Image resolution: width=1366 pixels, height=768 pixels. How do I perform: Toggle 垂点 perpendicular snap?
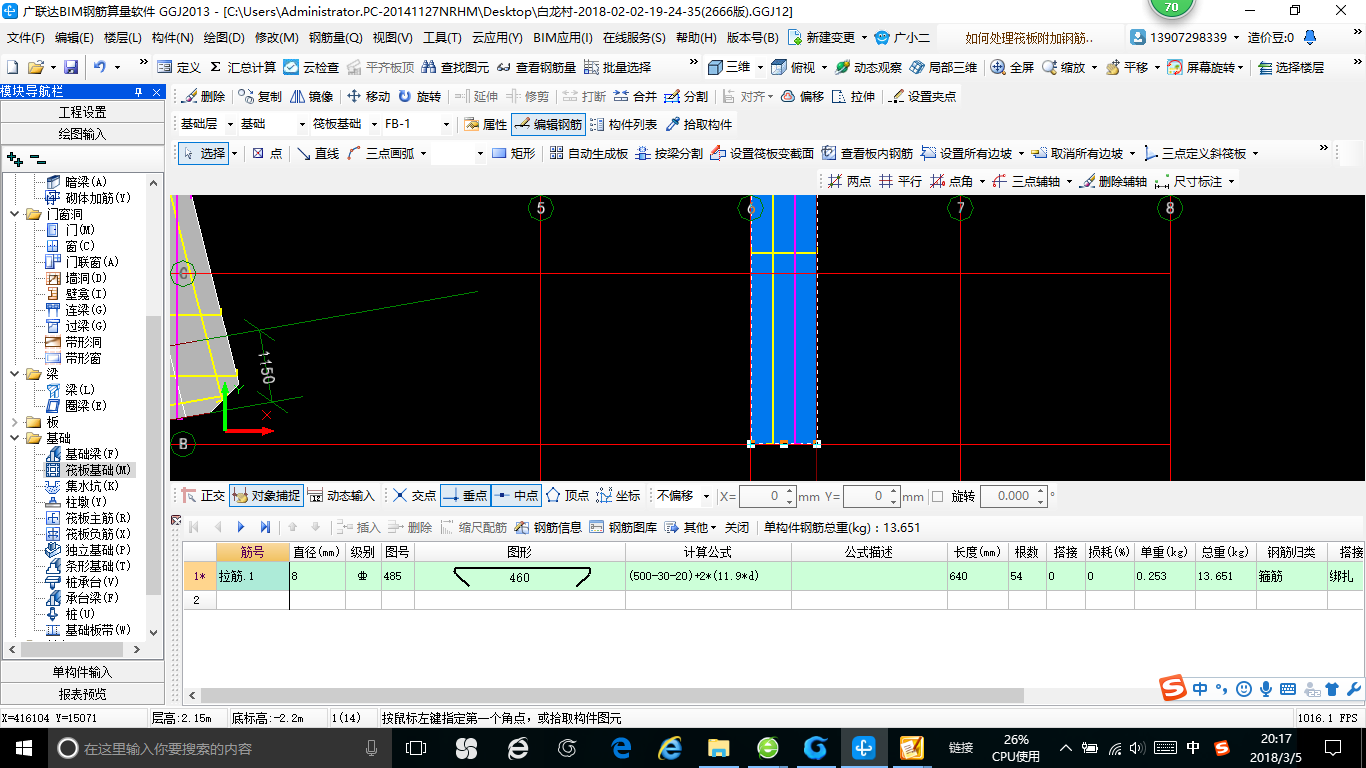click(x=465, y=495)
